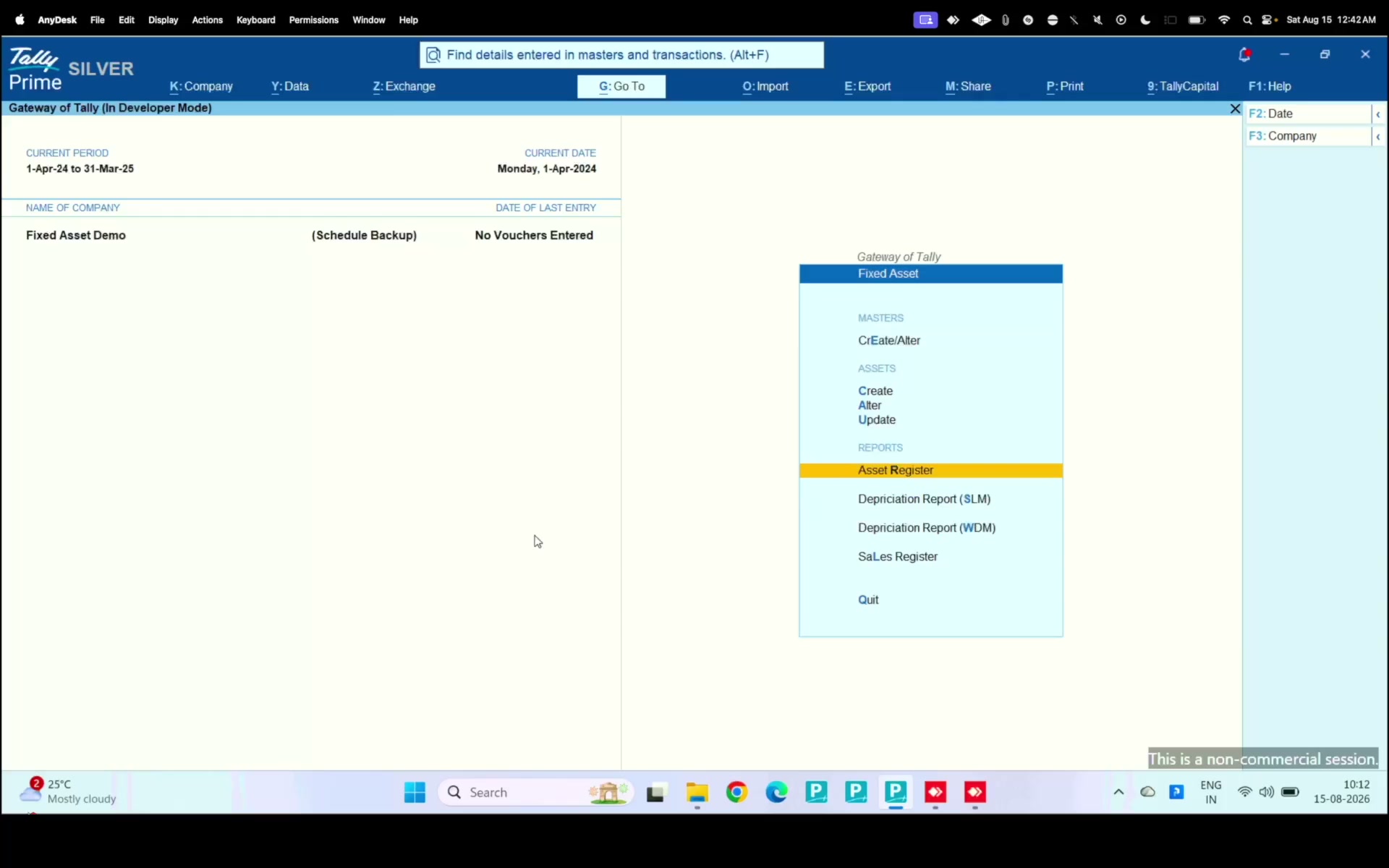Screen dimensions: 1389x868
Task: Click the AnyDesk screen icon in macOS menu bar
Action: pyautogui.click(x=925, y=20)
